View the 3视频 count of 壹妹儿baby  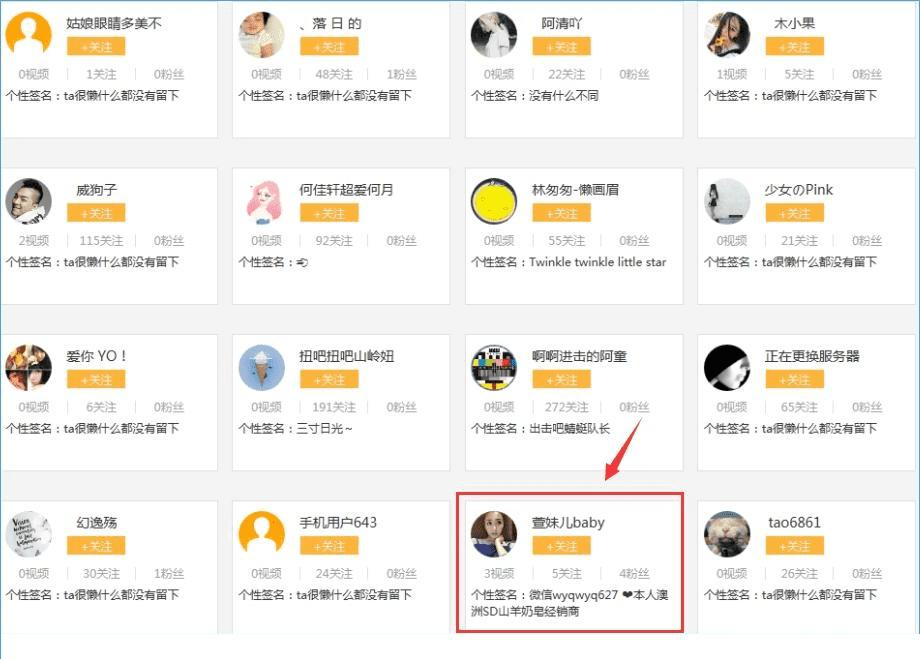tap(499, 574)
